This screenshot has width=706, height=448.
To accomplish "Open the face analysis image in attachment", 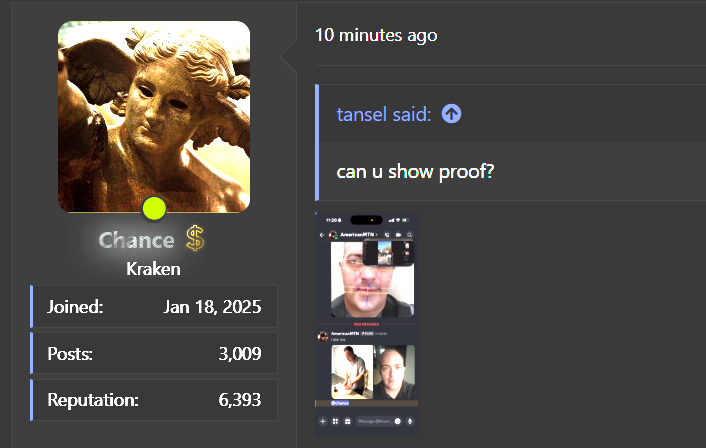I will (372, 279).
